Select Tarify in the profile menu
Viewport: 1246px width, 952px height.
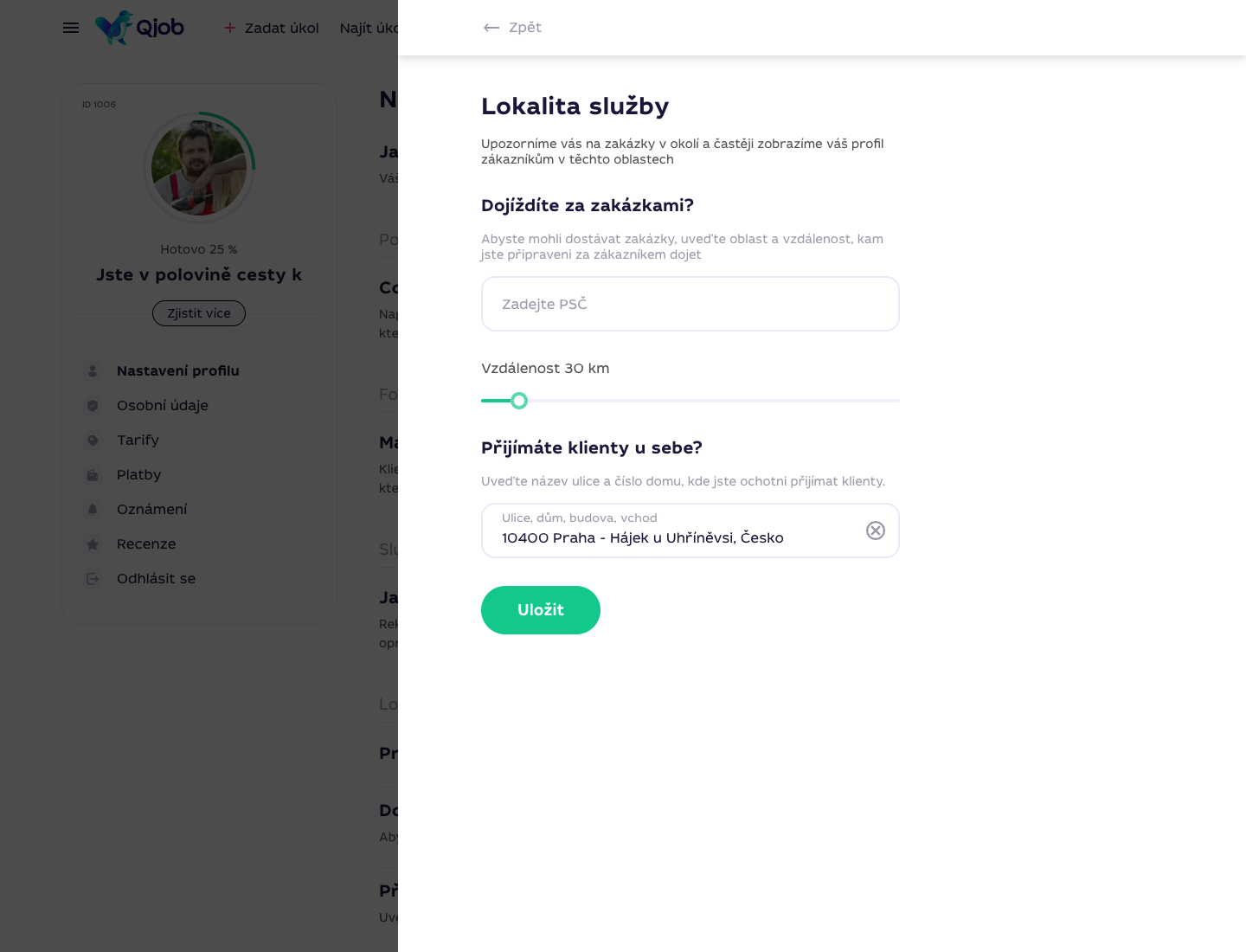tap(138, 440)
